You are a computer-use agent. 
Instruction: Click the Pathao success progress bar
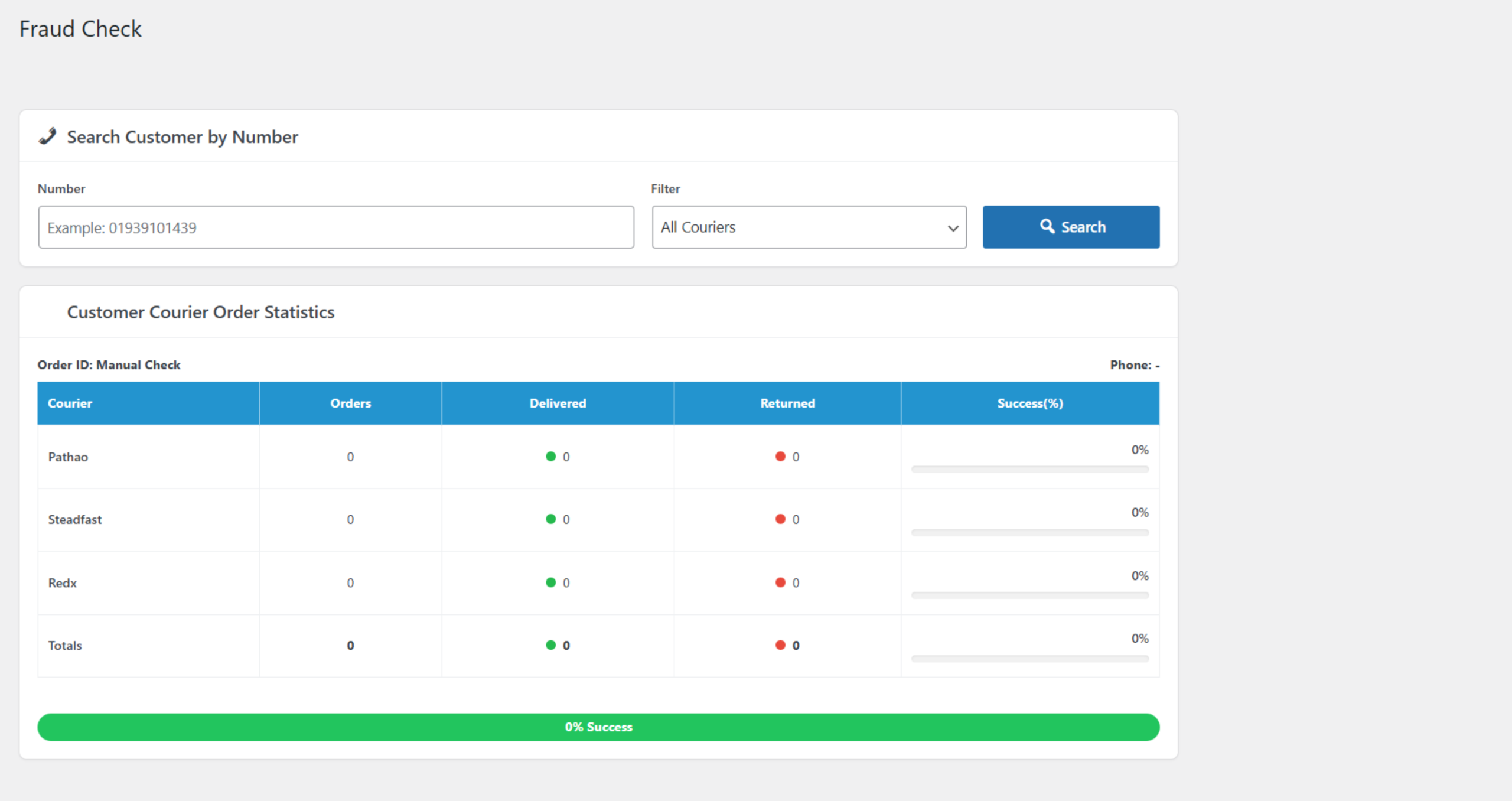1030,470
